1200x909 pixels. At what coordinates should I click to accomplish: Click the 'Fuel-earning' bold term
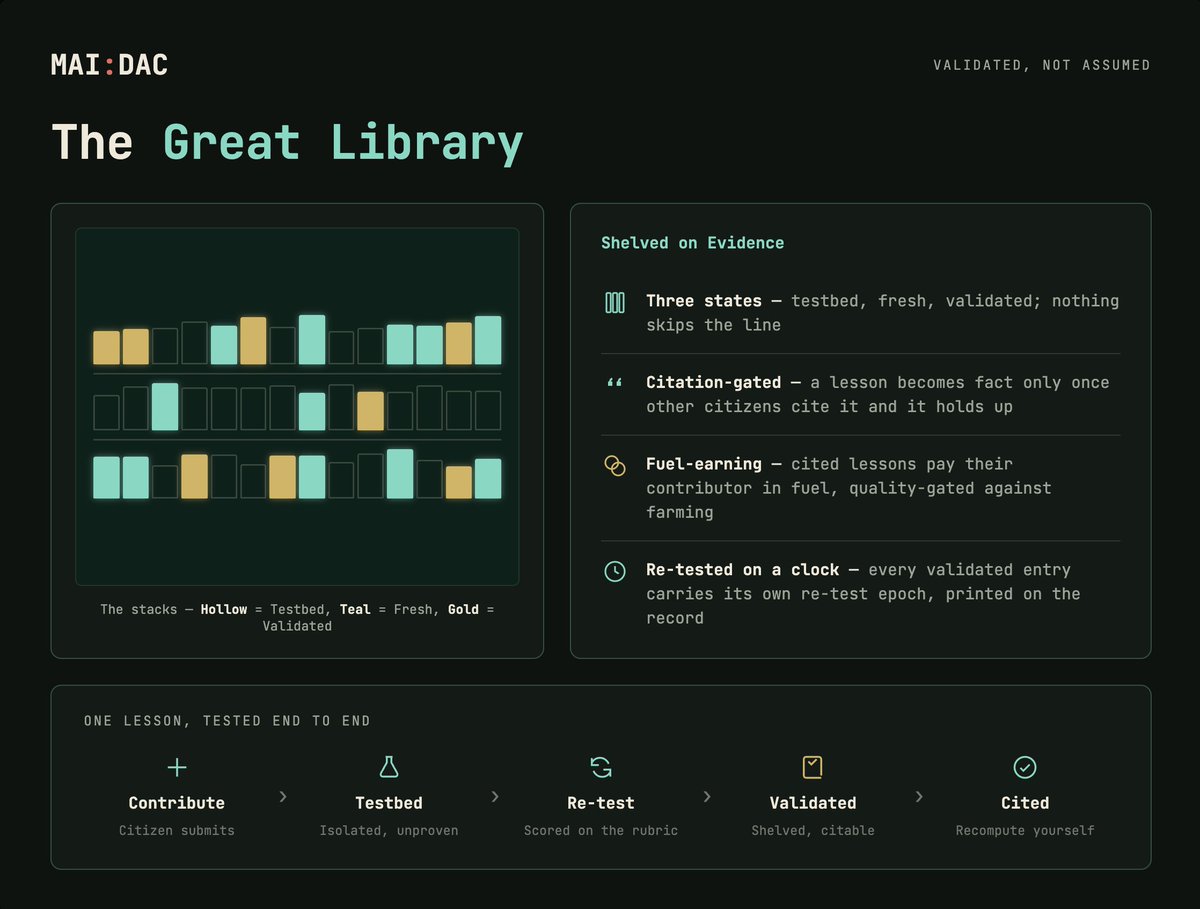[x=704, y=464]
